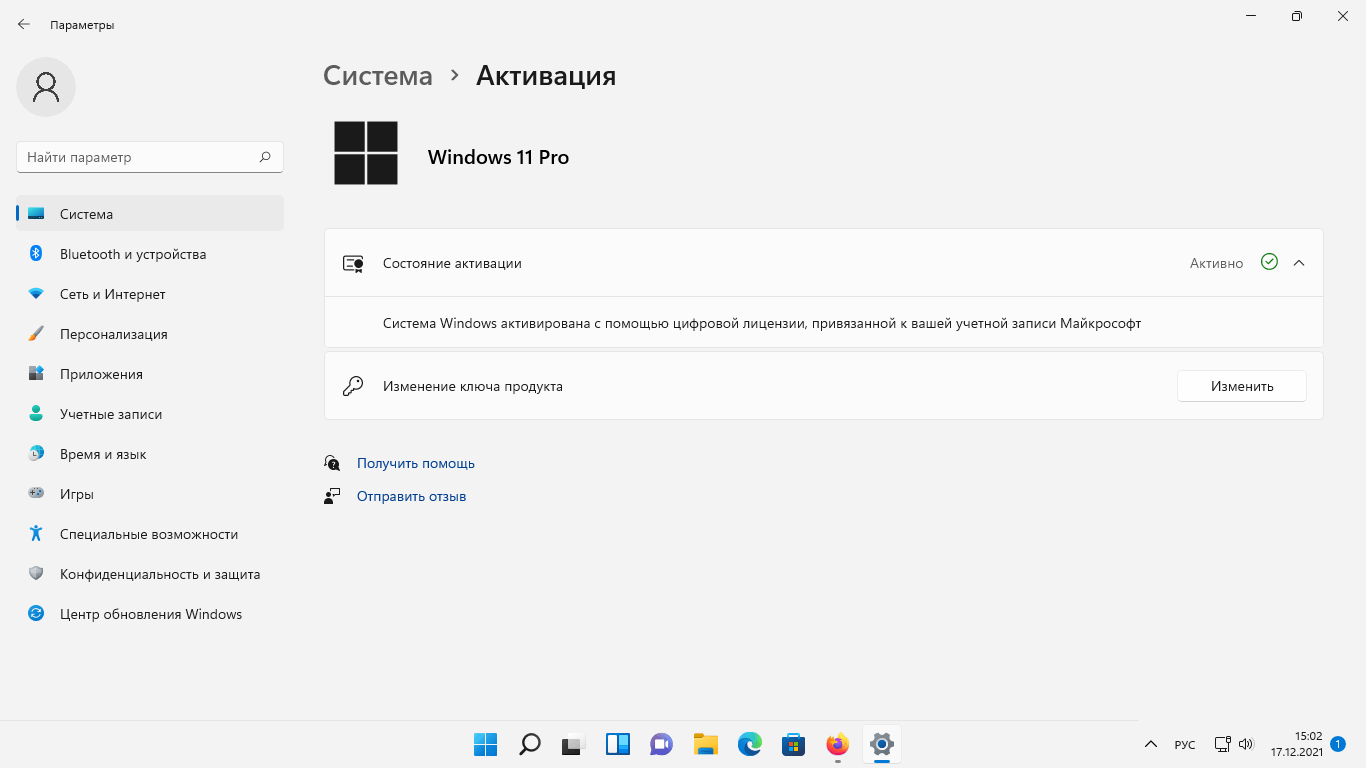The width and height of the screenshot is (1366, 768).
Task: Open clock and date 15:02
Action: [x=1296, y=743]
